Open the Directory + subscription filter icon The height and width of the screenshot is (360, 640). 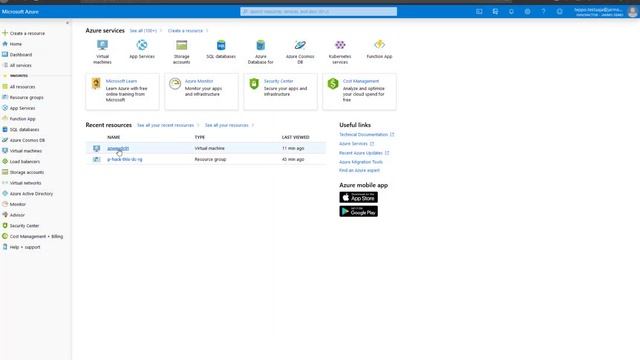[495, 12]
